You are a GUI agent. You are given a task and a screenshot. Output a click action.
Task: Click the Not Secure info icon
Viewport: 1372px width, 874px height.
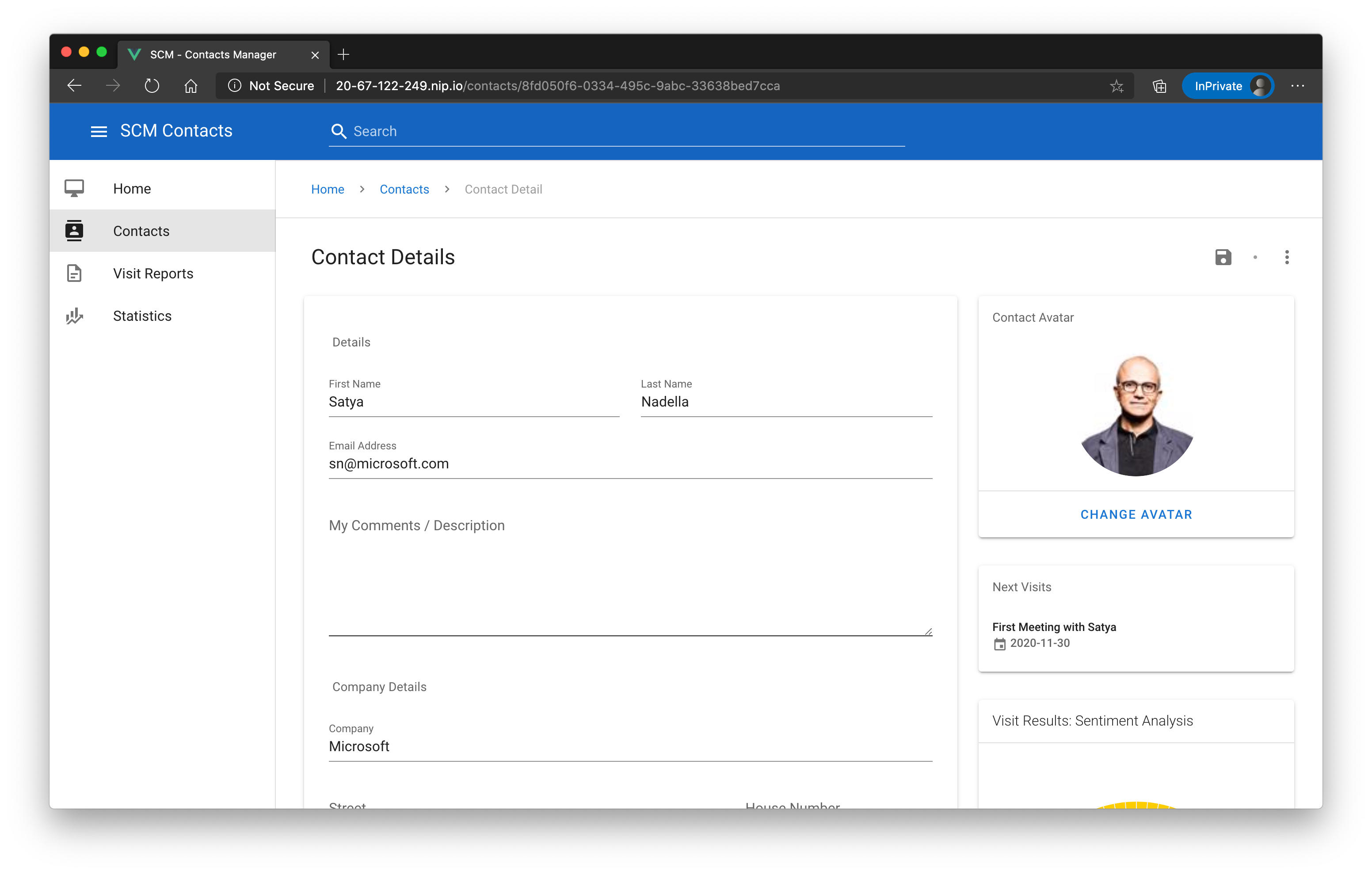235,85
